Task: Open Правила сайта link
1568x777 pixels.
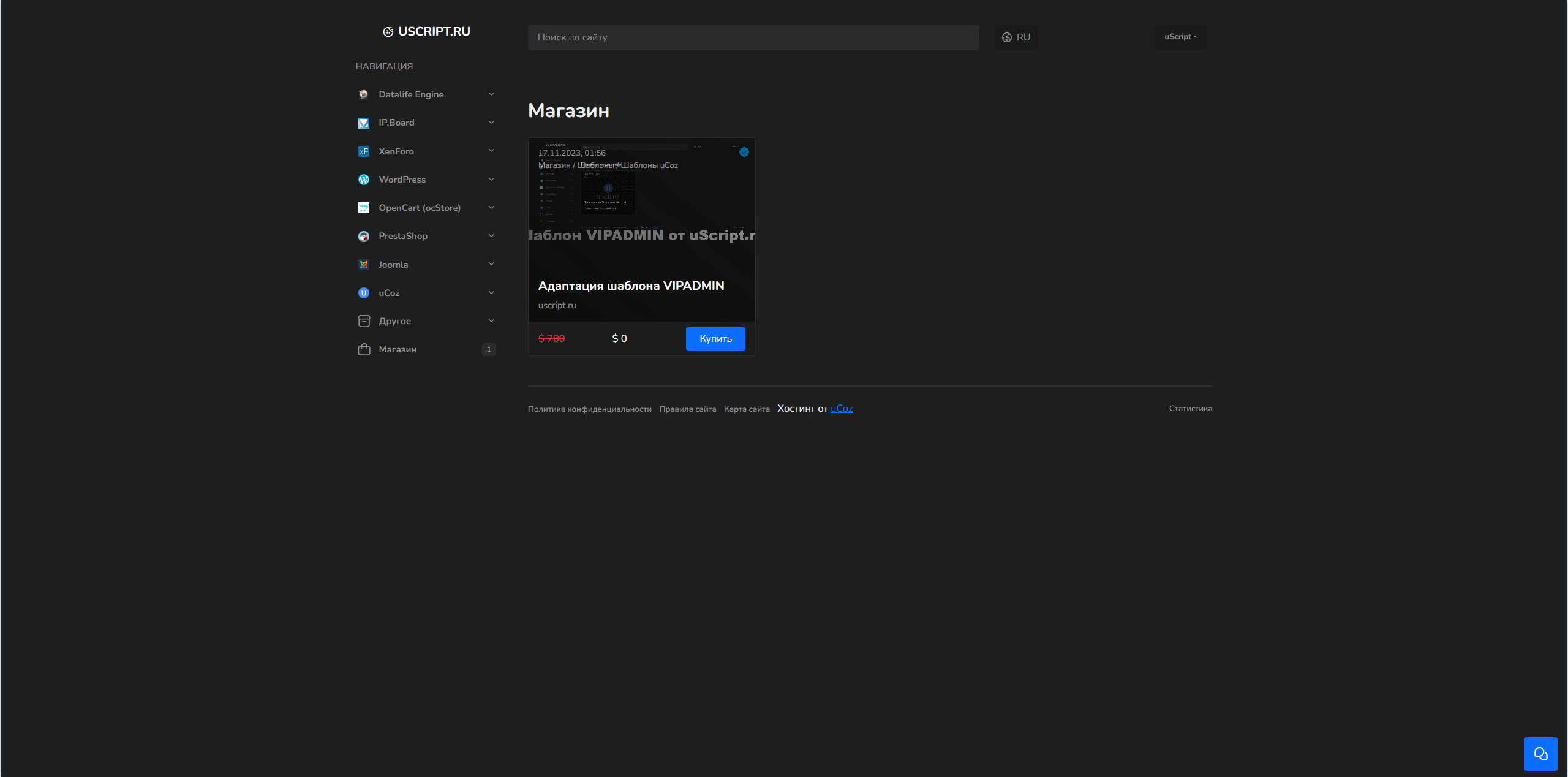Action: click(687, 409)
